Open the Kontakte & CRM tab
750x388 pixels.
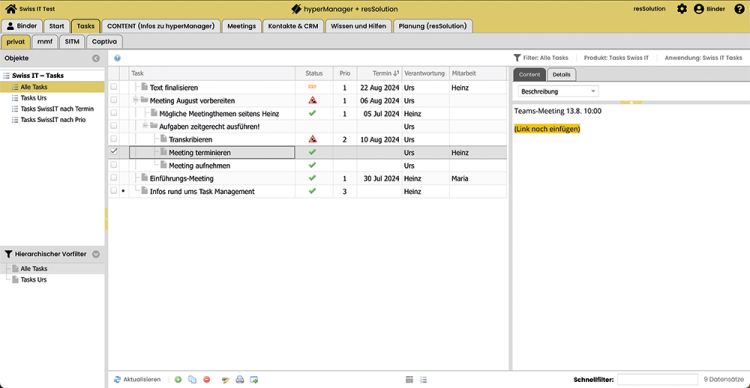[x=293, y=26]
